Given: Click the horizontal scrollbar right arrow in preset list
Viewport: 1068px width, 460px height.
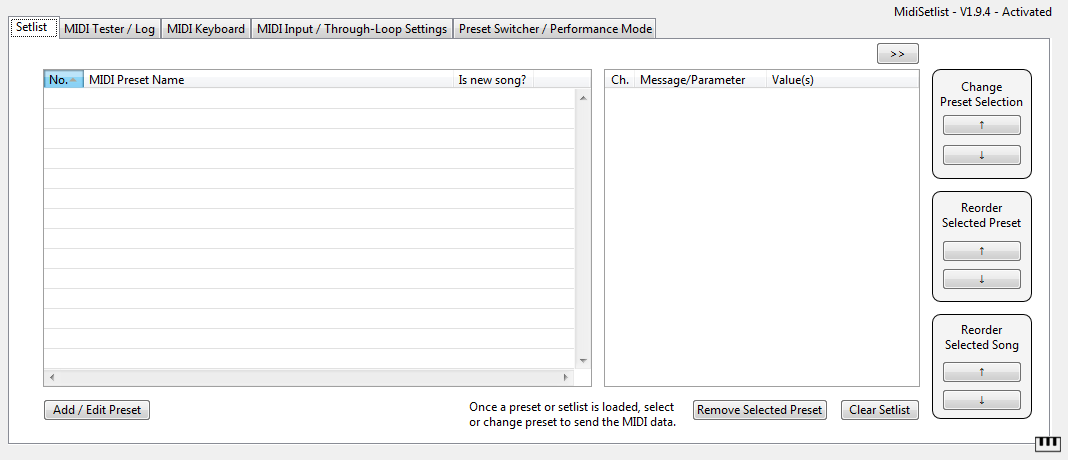Looking at the screenshot, I should click(565, 378).
